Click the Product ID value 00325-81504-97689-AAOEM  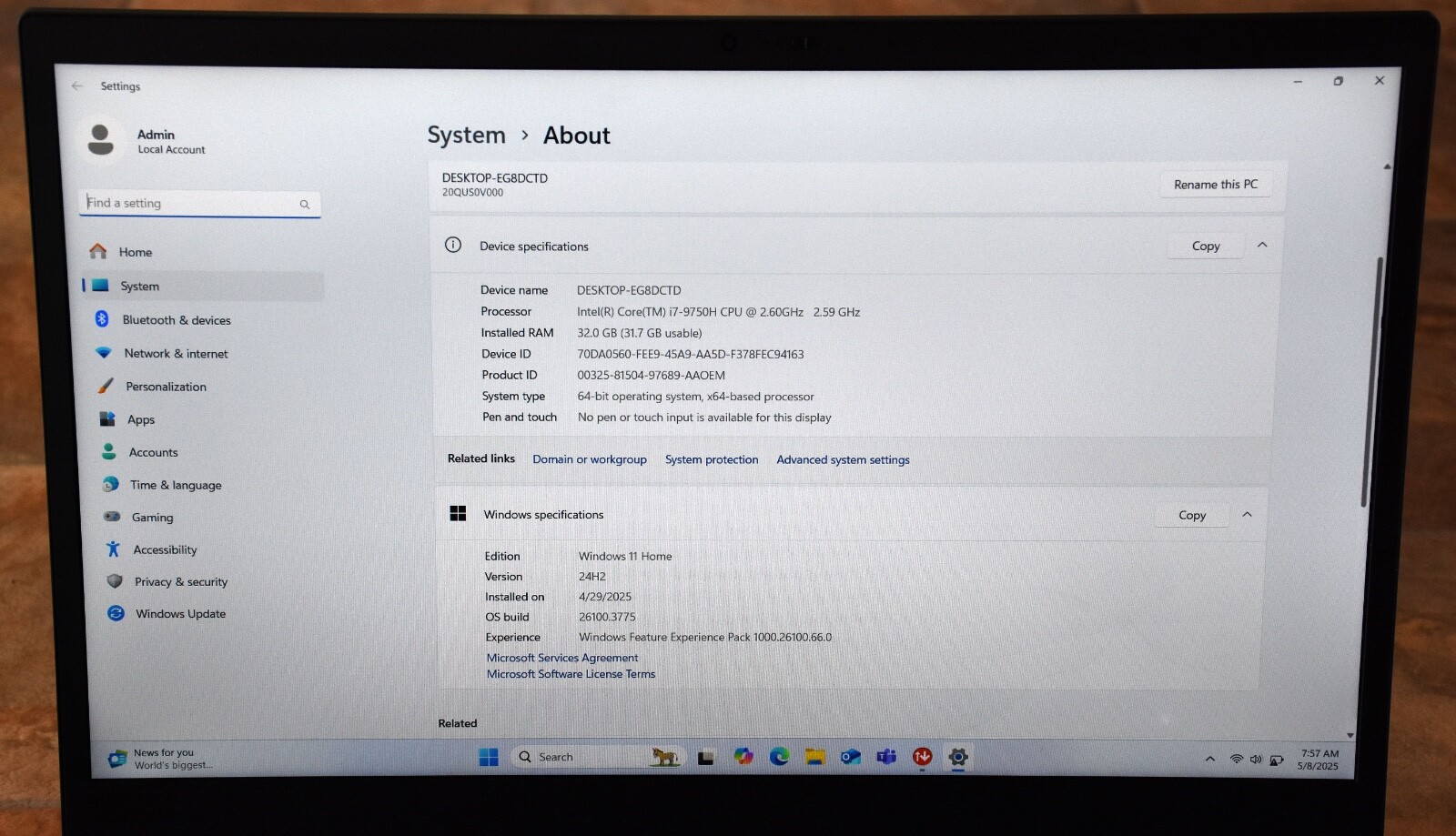[652, 375]
